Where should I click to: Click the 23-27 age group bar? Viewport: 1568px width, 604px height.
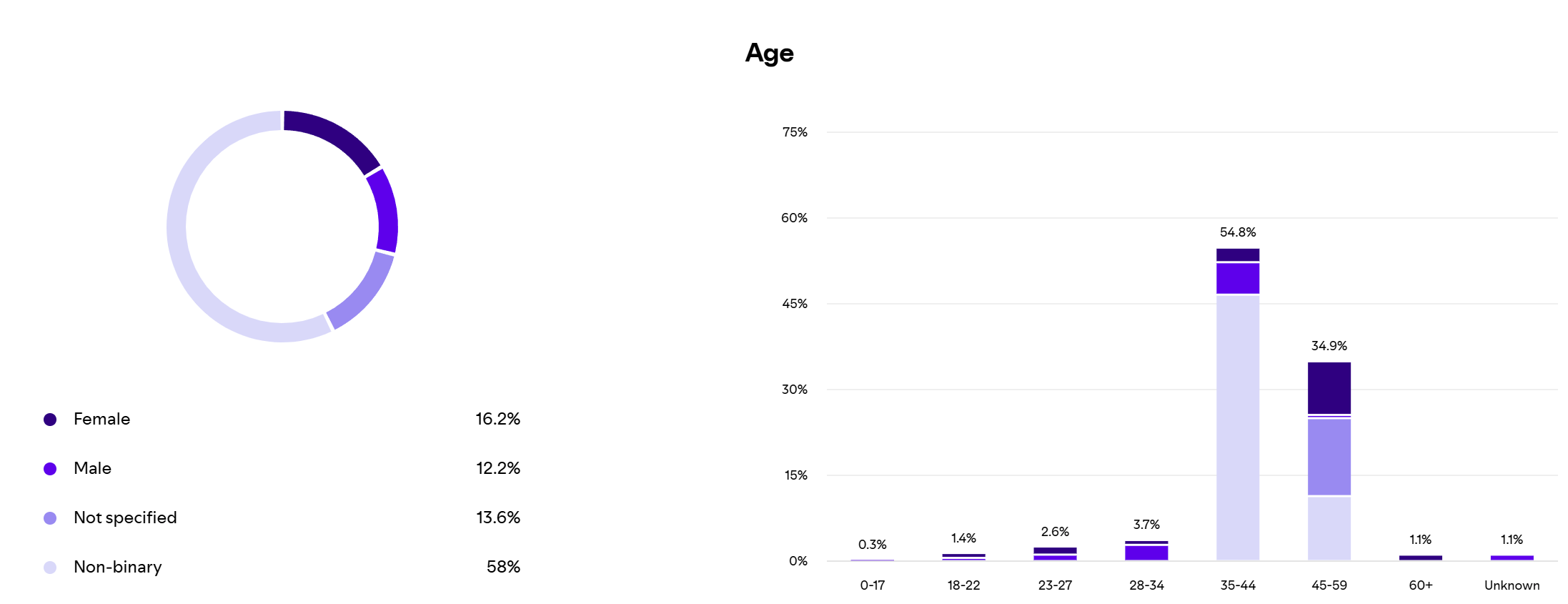[1055, 554]
